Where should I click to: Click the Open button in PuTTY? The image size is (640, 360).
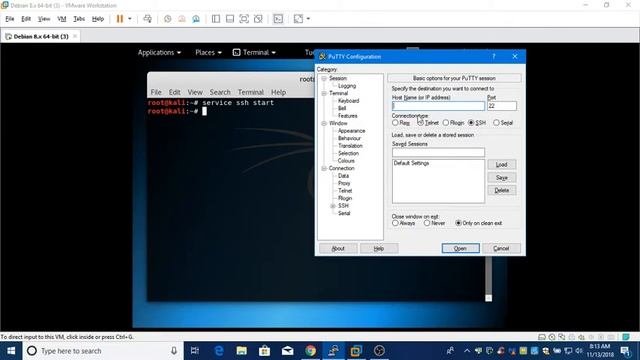pyautogui.click(x=460, y=248)
